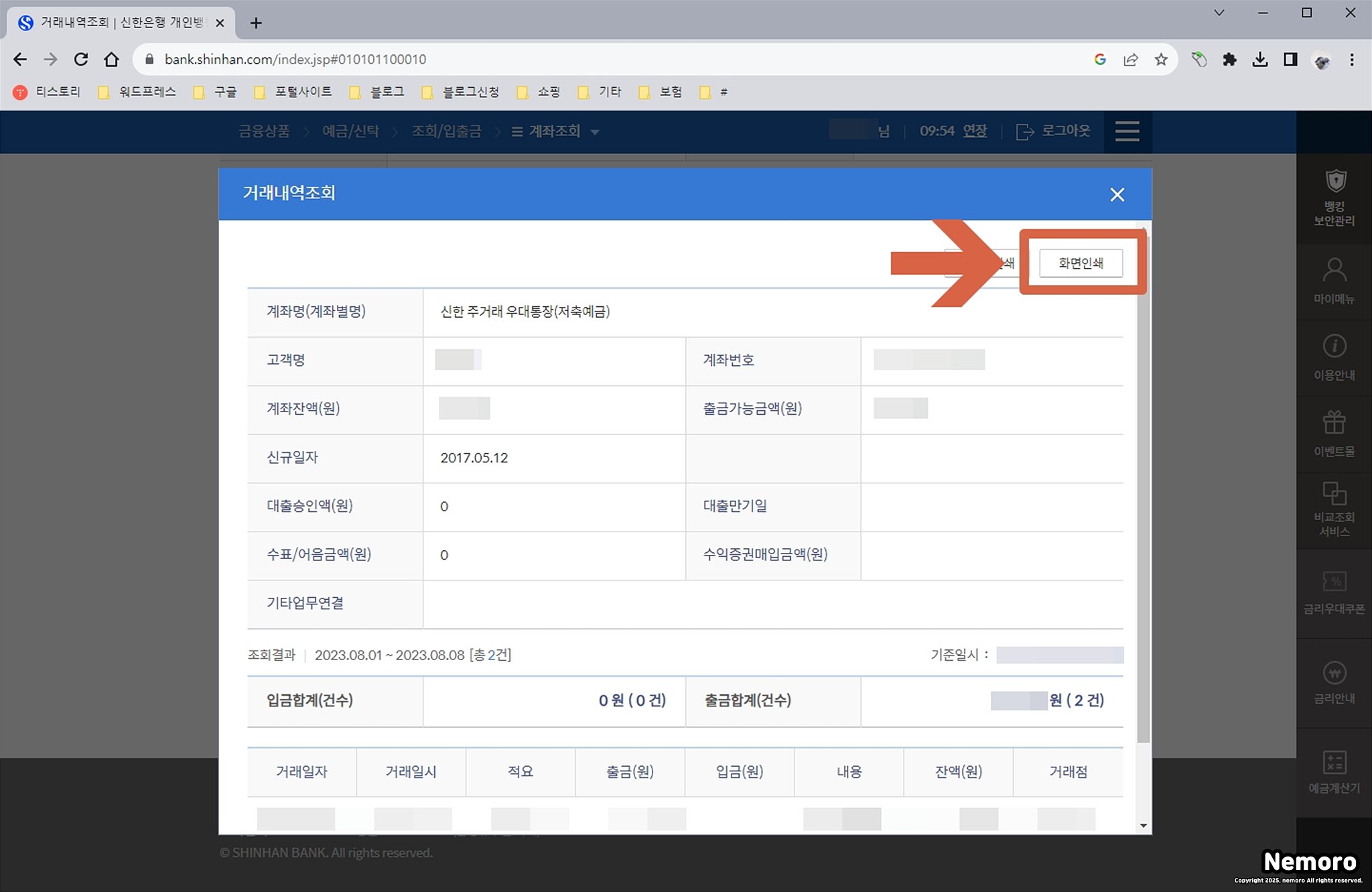The height and width of the screenshot is (892, 1372).
Task: Click 예금/신탁 in the breadcrumb menu
Action: click(x=350, y=131)
